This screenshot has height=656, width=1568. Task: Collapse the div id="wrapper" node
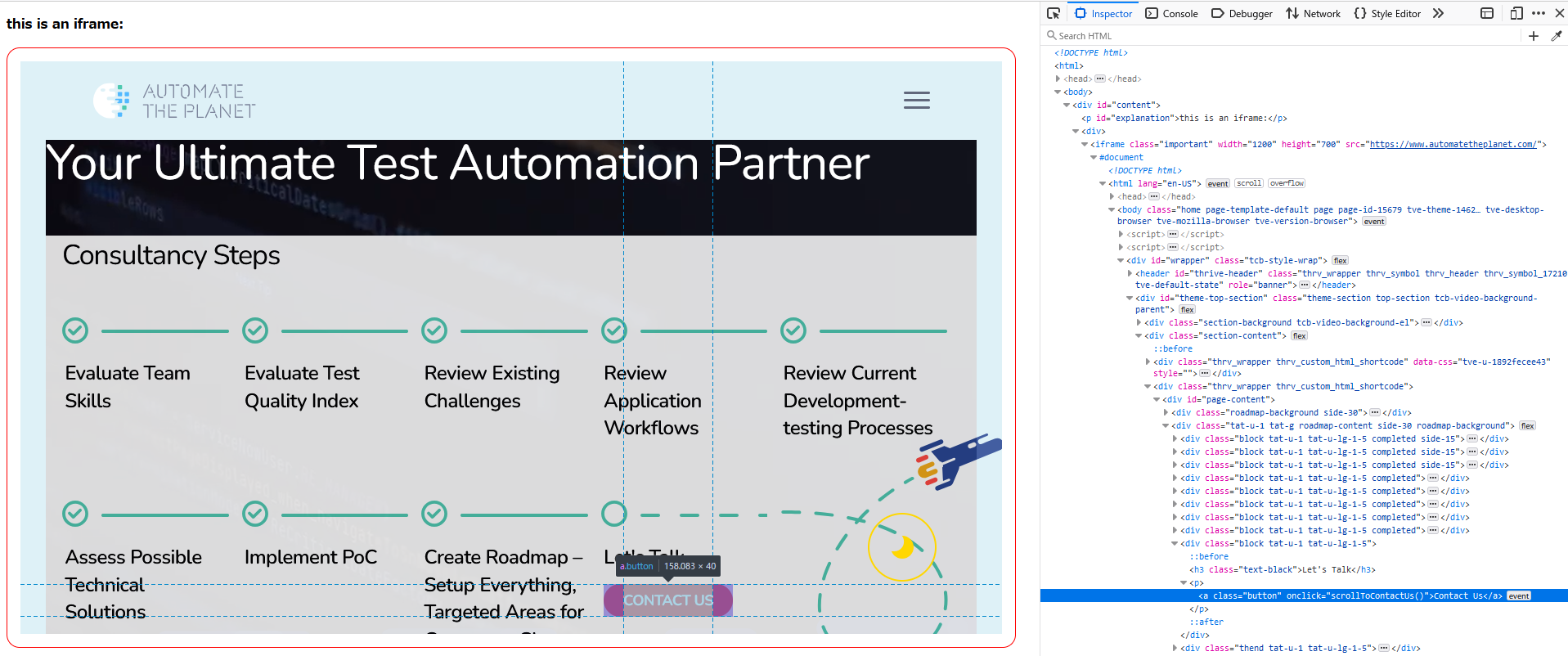(x=1121, y=260)
